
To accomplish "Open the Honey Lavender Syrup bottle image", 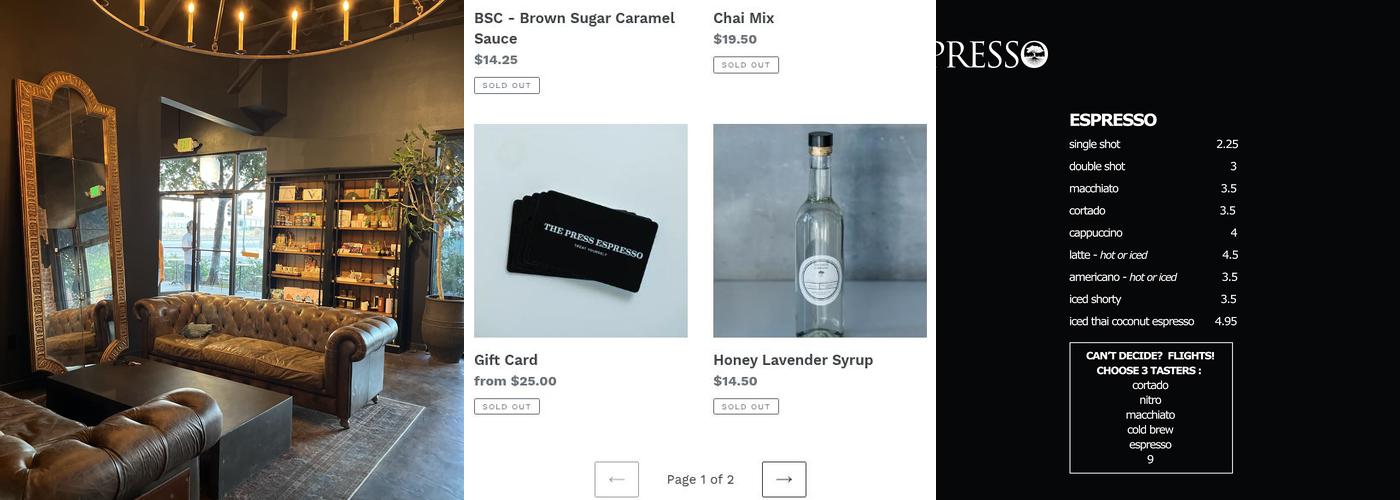I will pos(820,231).
